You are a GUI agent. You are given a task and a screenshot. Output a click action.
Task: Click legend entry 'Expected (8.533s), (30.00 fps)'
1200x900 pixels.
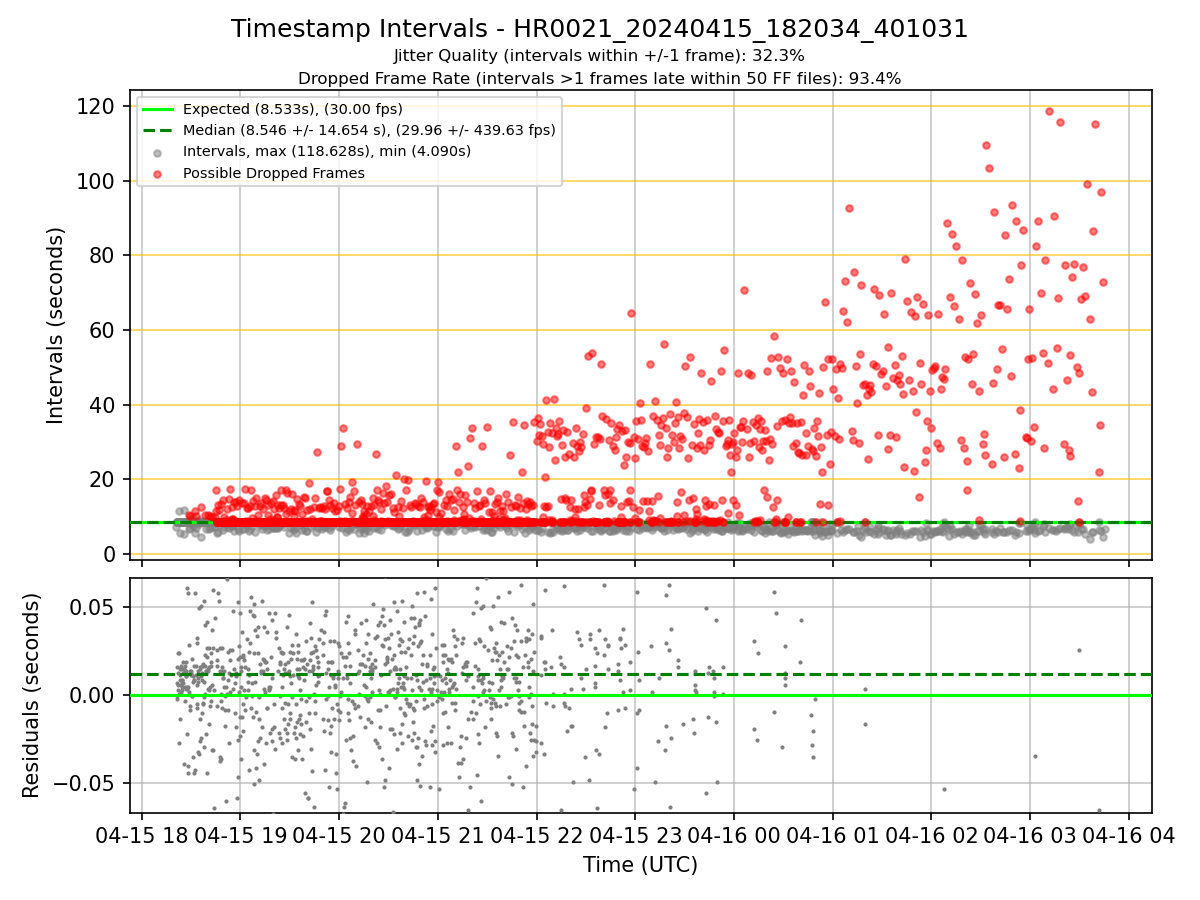[x=293, y=109]
